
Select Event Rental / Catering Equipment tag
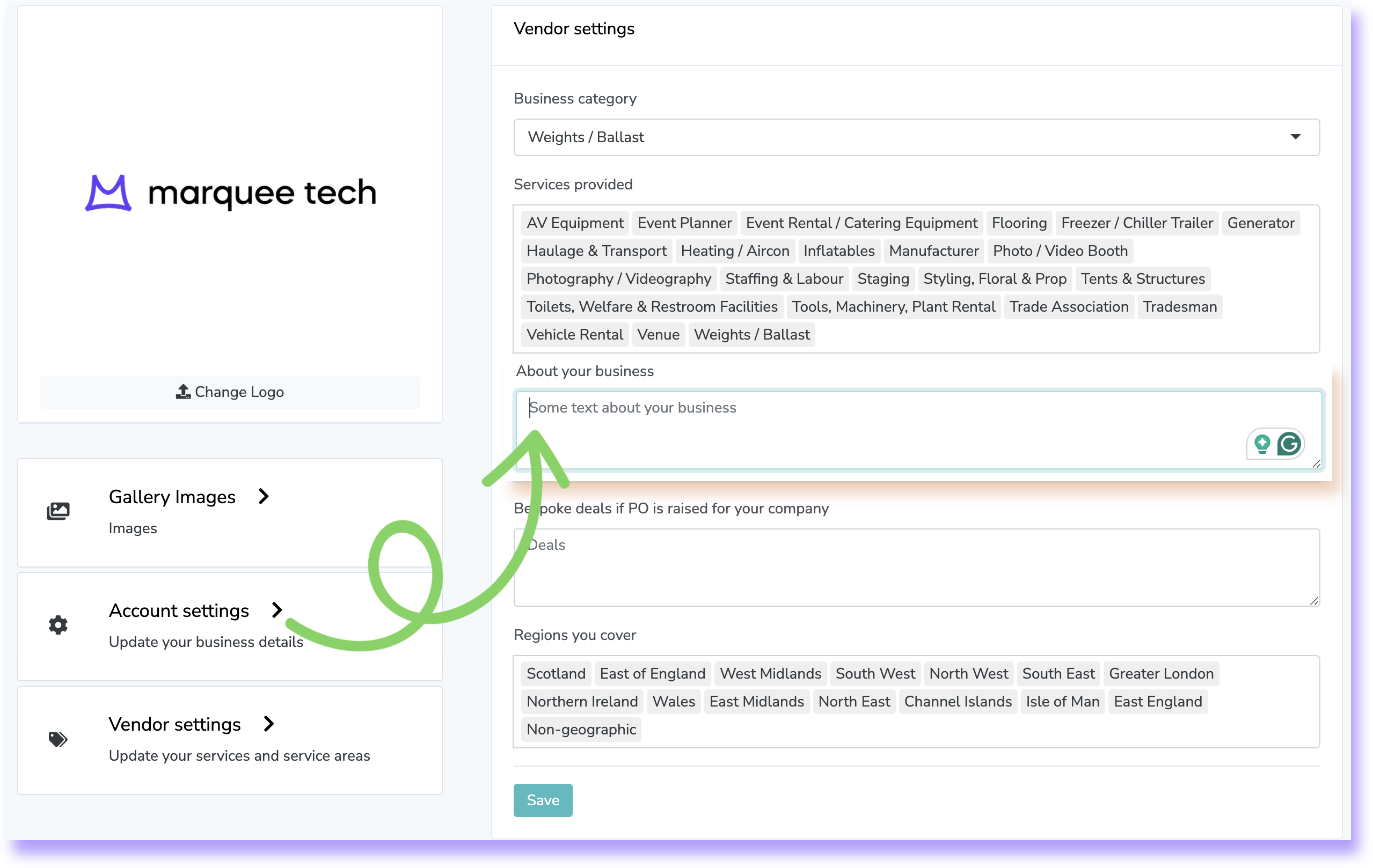click(861, 223)
